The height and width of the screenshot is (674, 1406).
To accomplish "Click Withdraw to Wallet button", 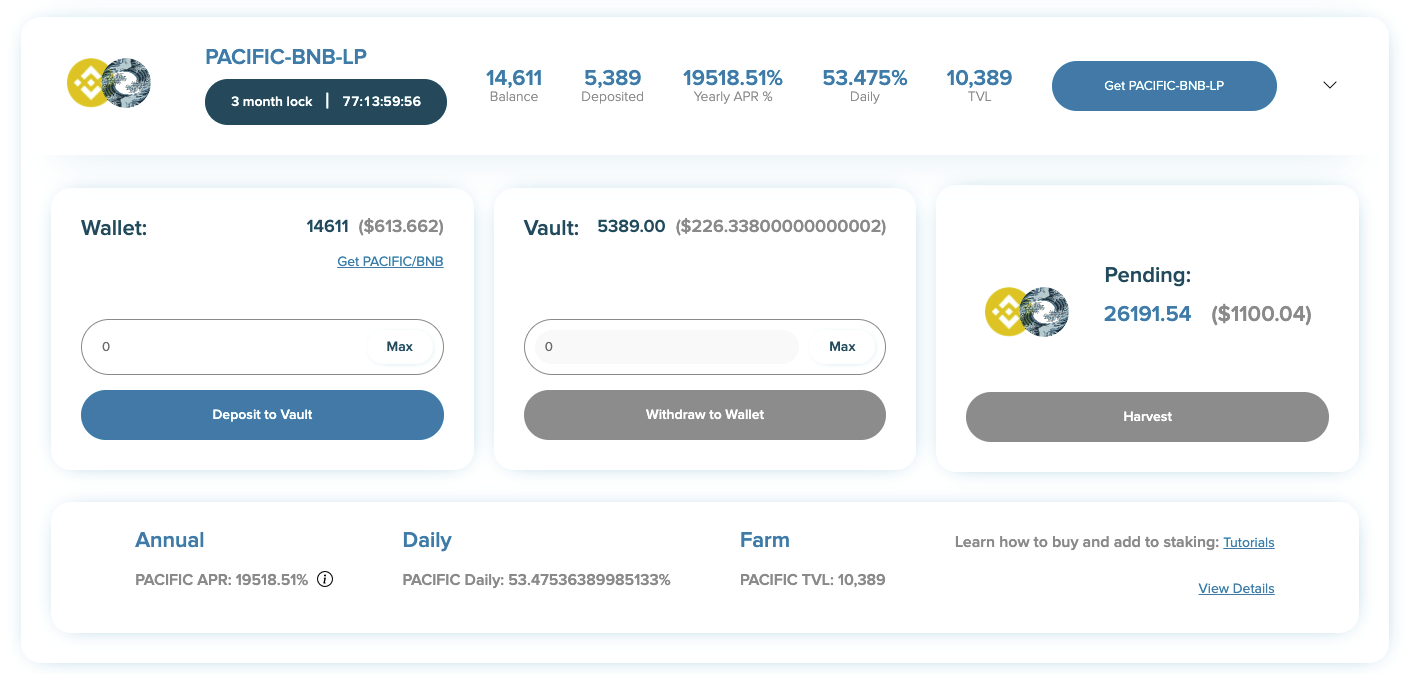I will tap(705, 415).
